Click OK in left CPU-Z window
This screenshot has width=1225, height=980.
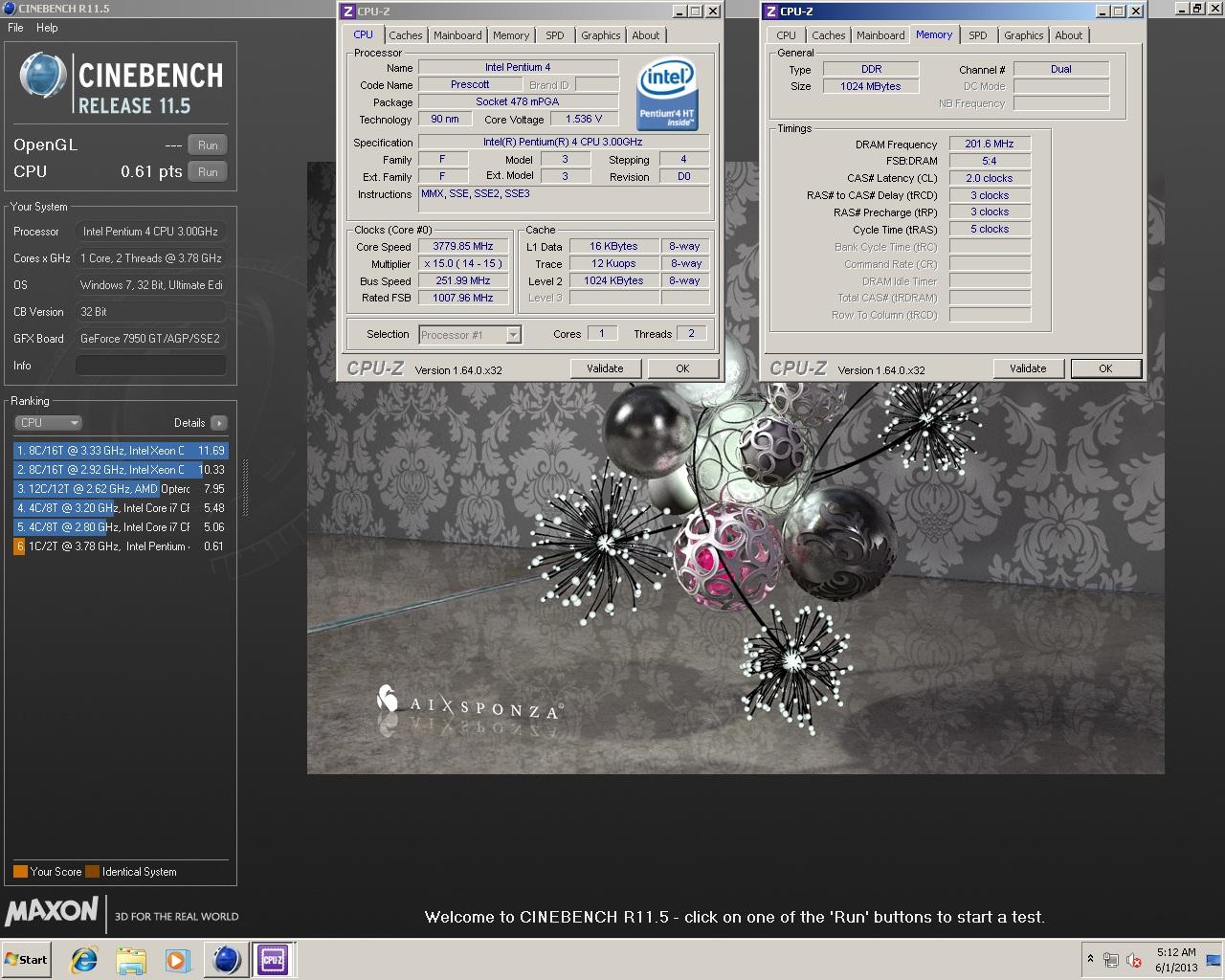tap(682, 368)
